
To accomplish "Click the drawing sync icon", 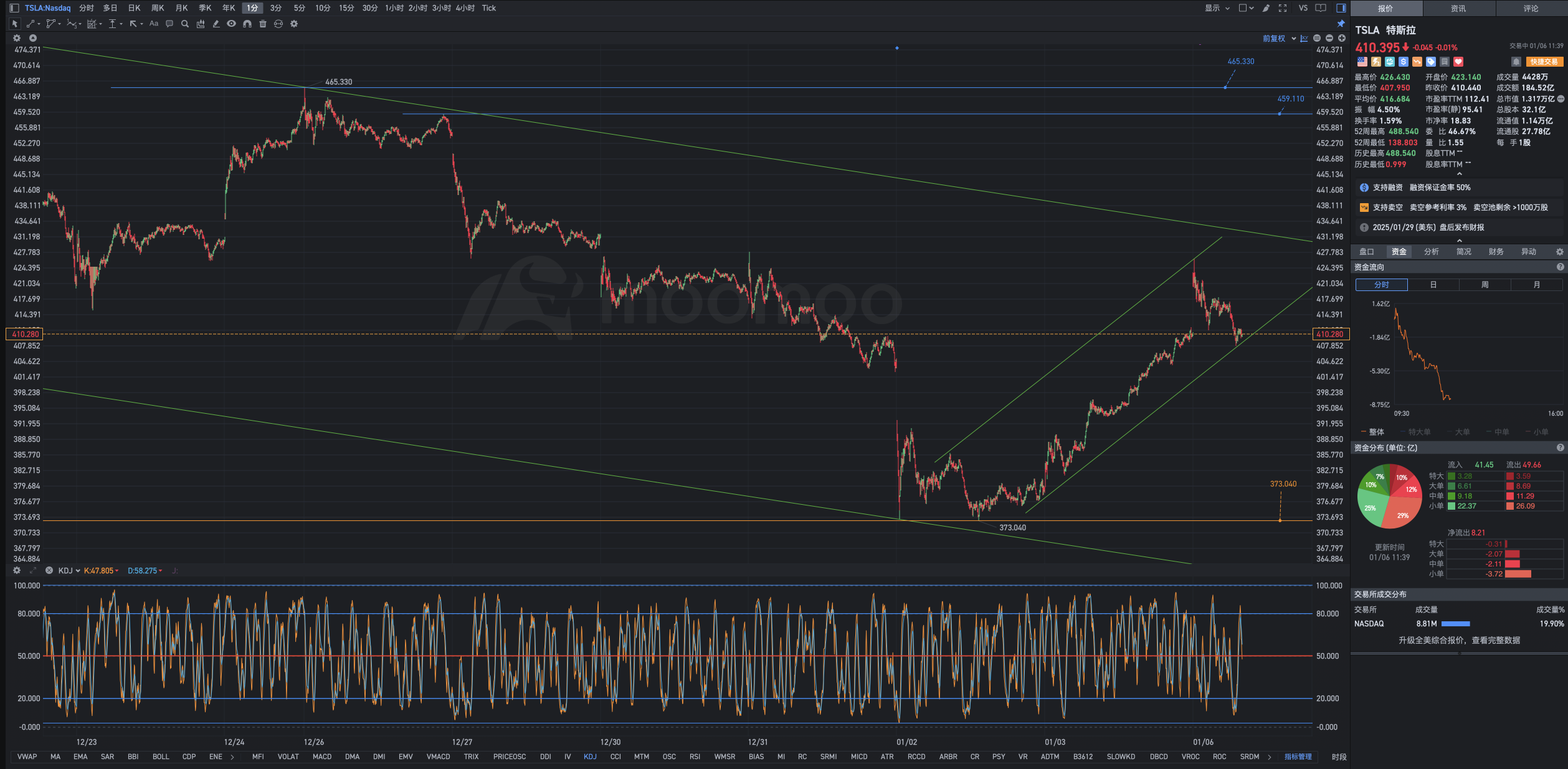I will pyautogui.click(x=278, y=24).
